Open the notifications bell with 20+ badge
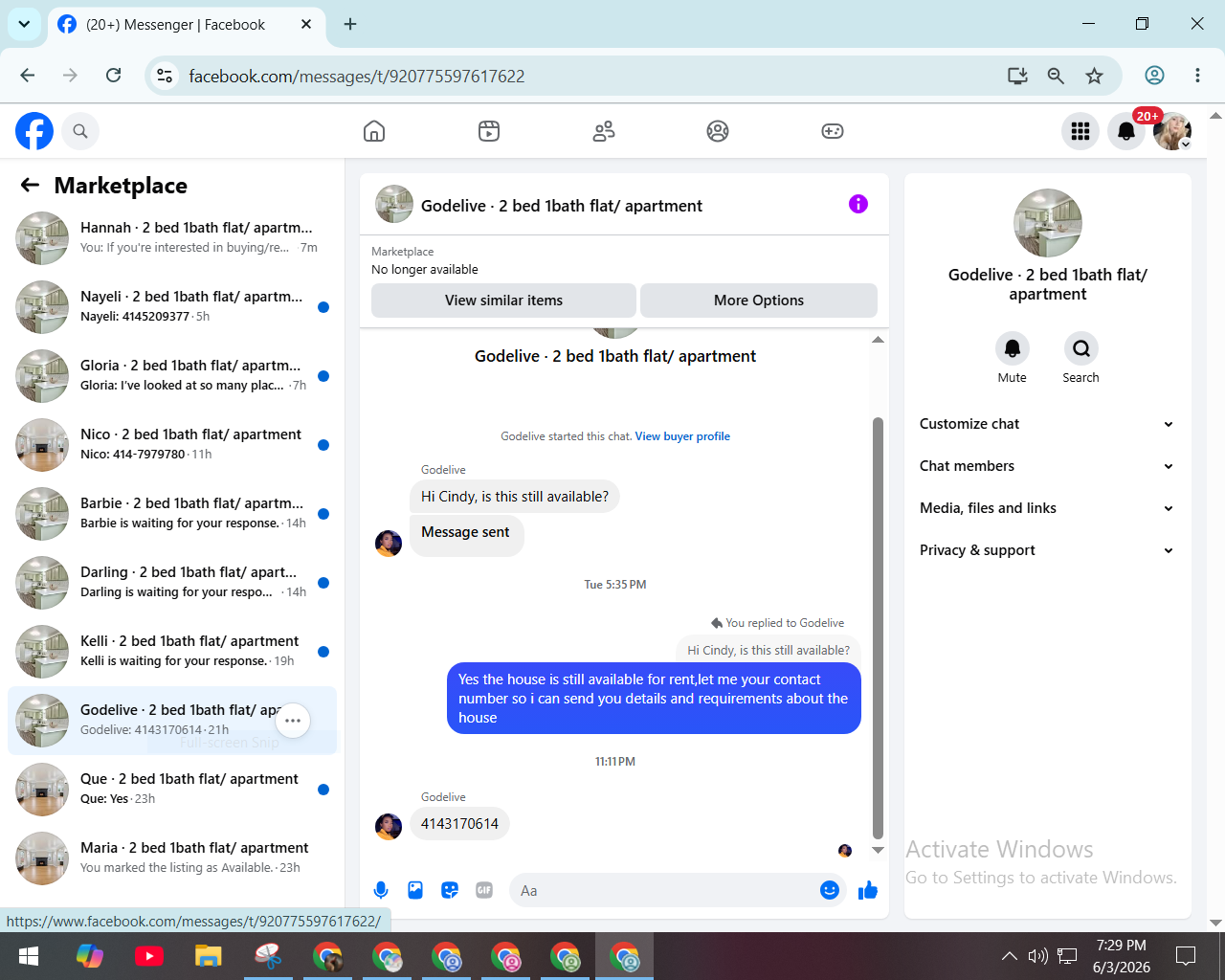Viewport: 1225px width, 980px height. tap(1126, 131)
